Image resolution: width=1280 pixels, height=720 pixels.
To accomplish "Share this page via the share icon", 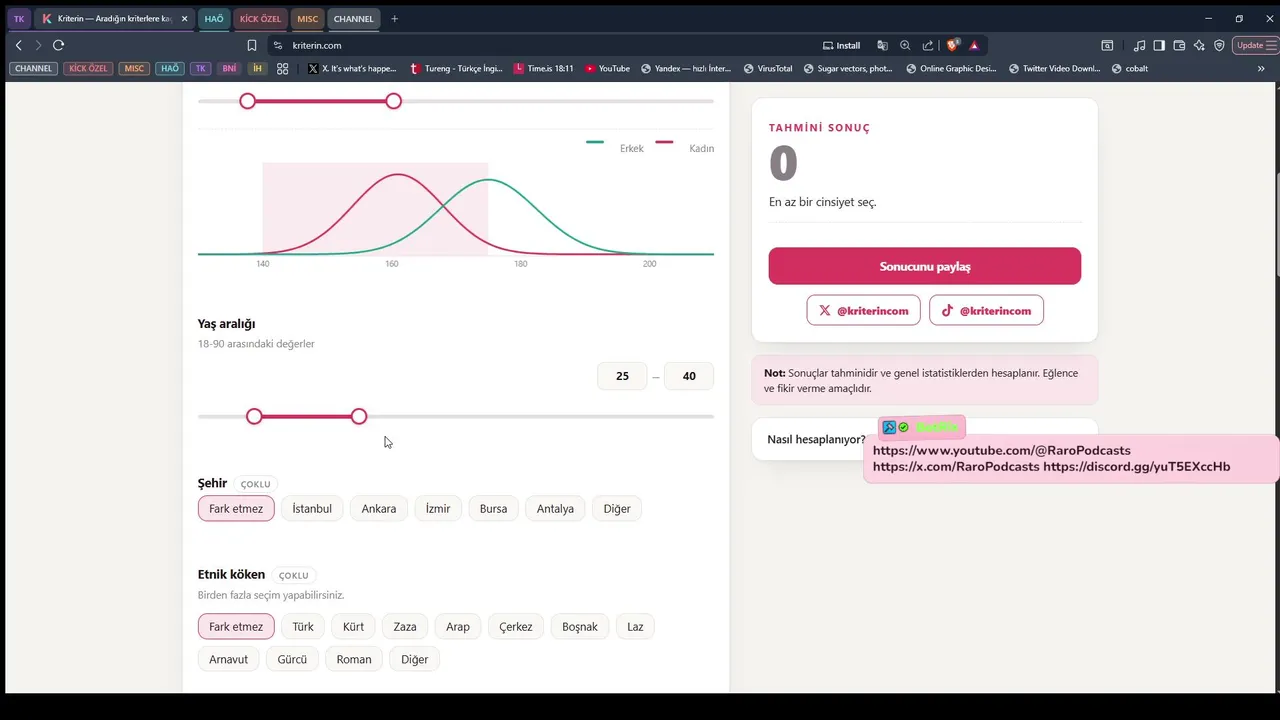I will point(928,45).
